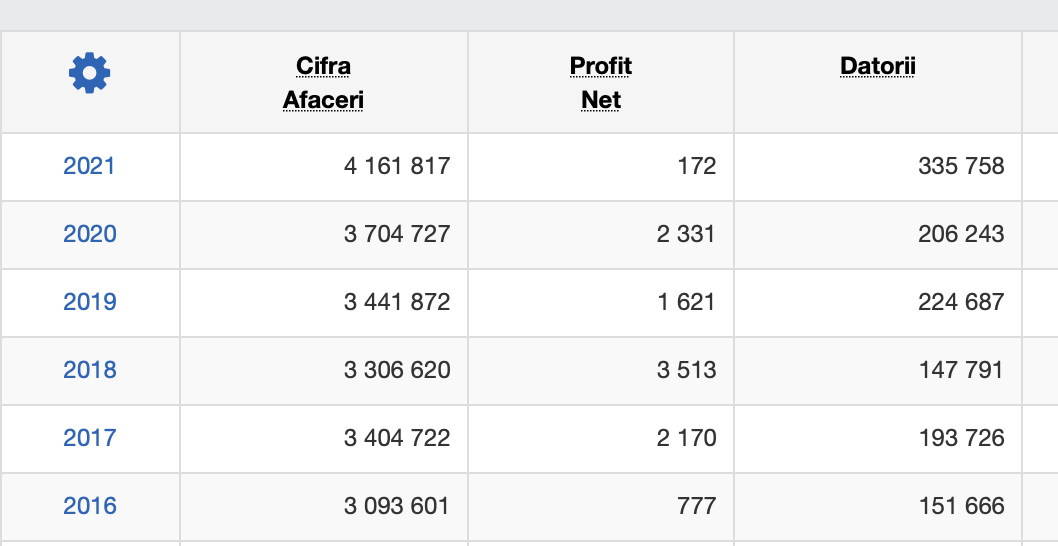Click the 2016 net profit cell 777
Viewport: 1058px width, 546px height.
[x=696, y=506]
